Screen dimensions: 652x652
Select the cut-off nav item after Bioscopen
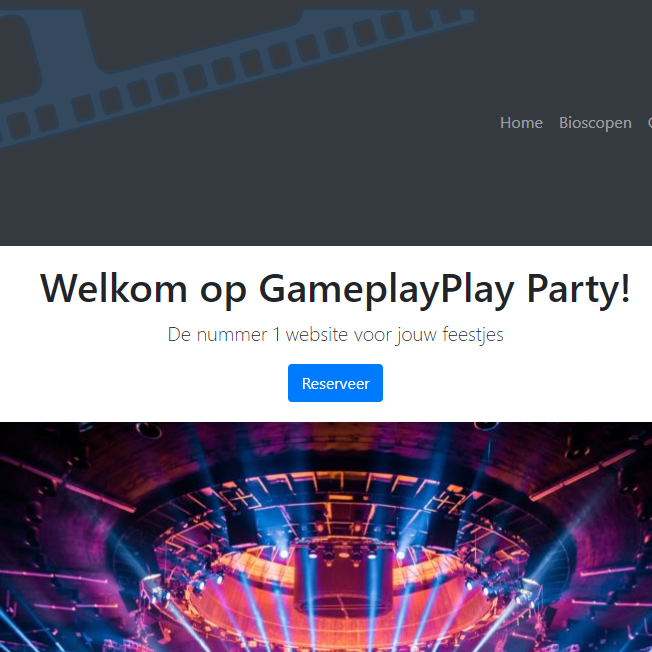coord(650,123)
